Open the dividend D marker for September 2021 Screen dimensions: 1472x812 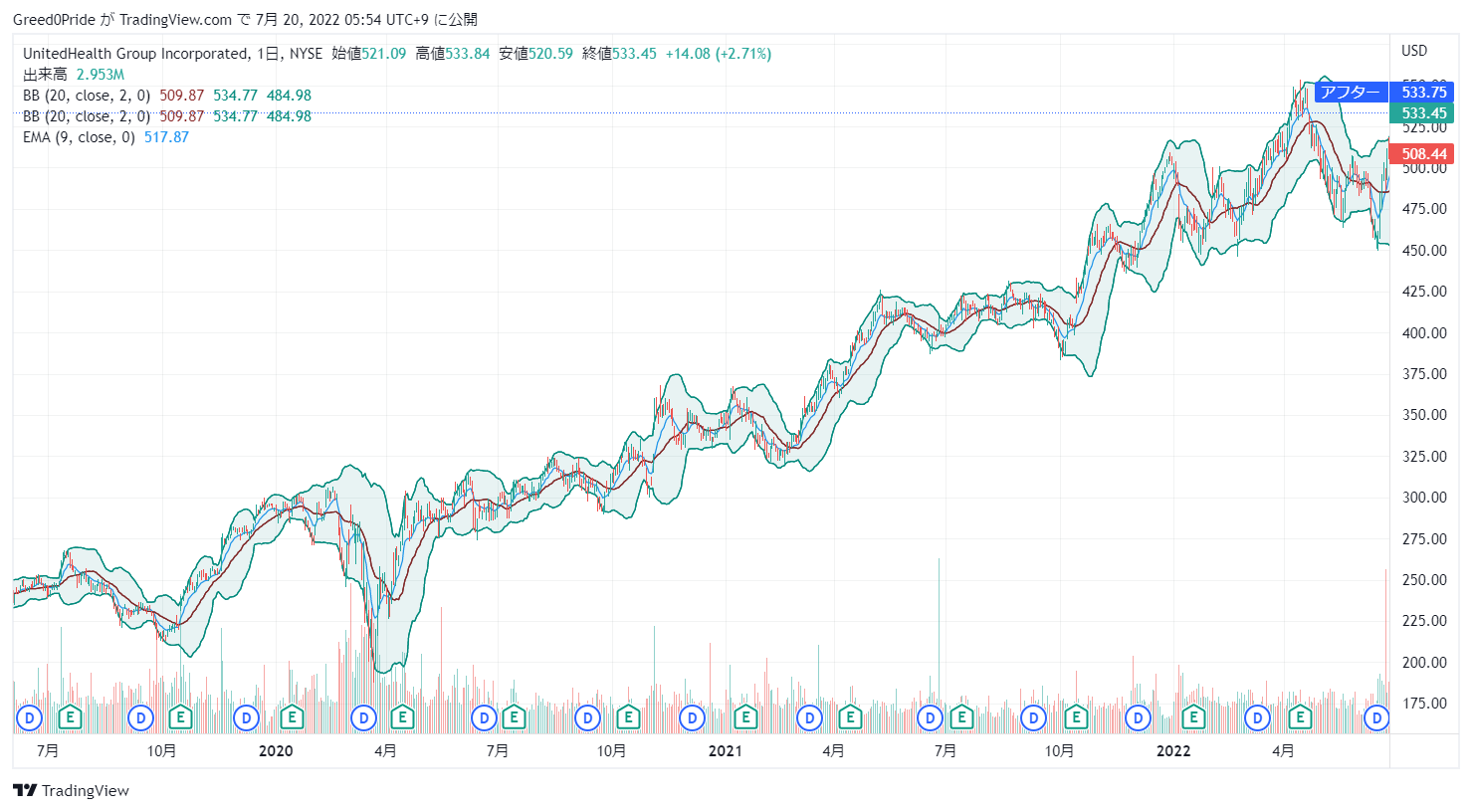point(1033,717)
